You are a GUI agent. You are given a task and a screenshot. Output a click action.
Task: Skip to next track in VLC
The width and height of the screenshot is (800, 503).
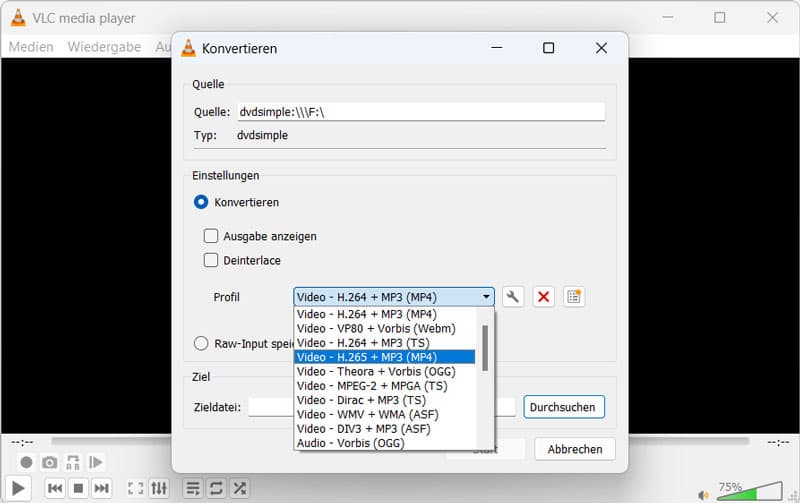tap(102, 488)
